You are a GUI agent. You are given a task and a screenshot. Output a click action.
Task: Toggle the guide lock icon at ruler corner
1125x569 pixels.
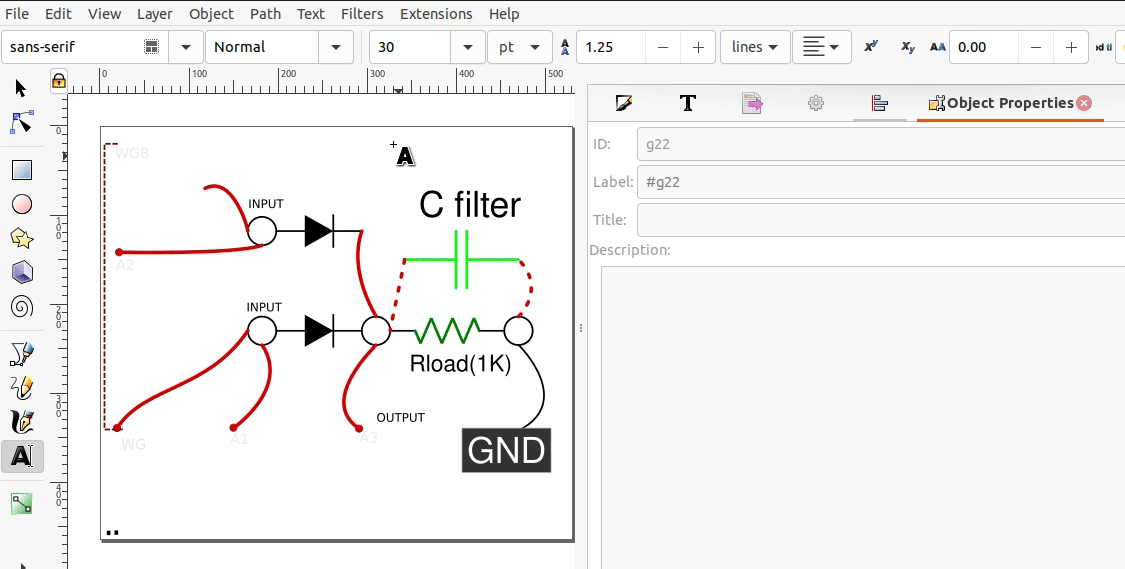pos(59,80)
